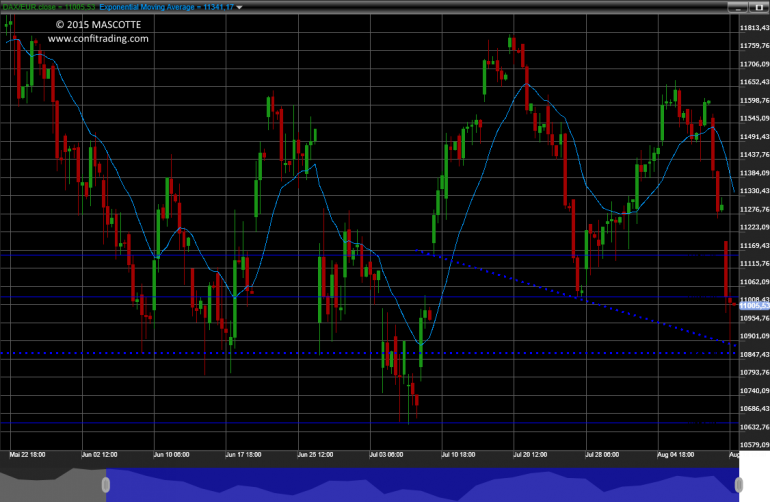The height and width of the screenshot is (502, 770).
Task: Click the 10847,43 price axis label
Action: [754, 354]
